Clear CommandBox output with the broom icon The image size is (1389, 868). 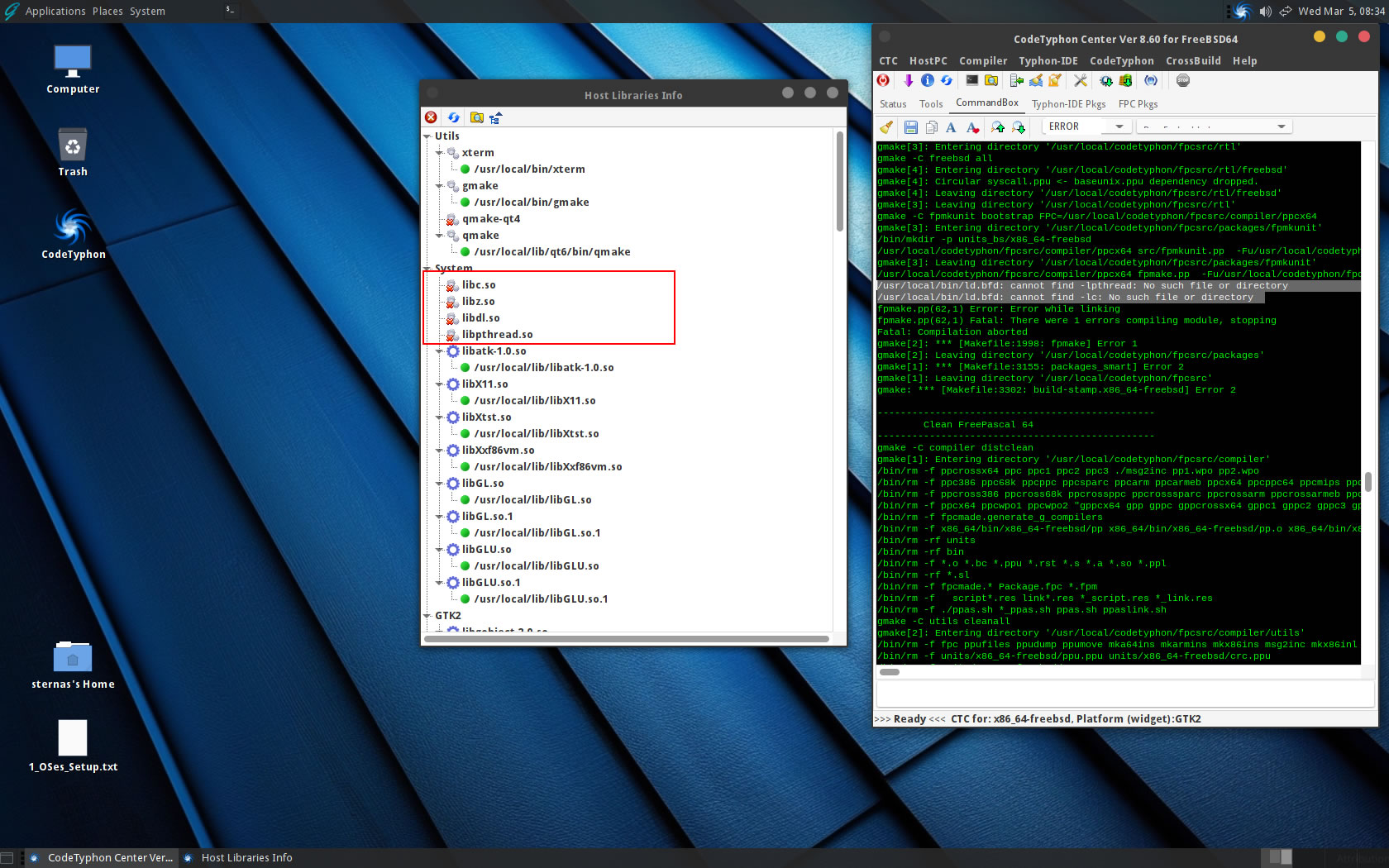pyautogui.click(x=886, y=126)
